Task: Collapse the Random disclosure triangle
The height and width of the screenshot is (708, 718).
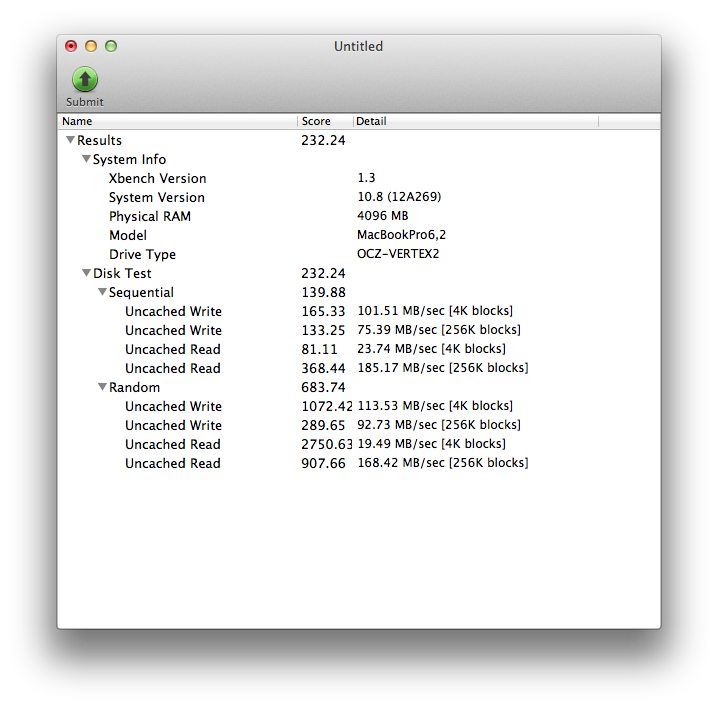Action: click(103, 387)
